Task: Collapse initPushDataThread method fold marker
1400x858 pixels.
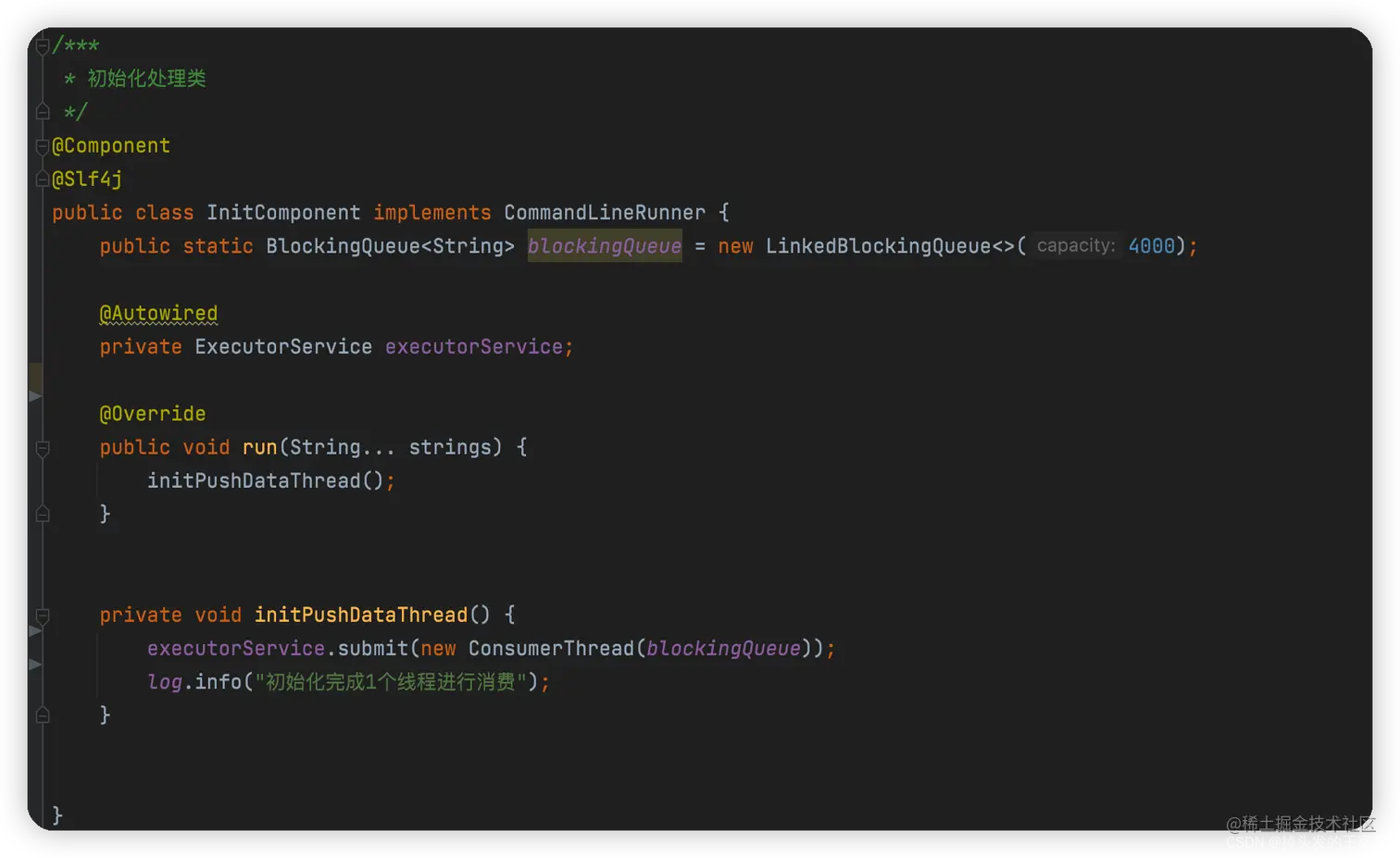Action: [x=43, y=616]
